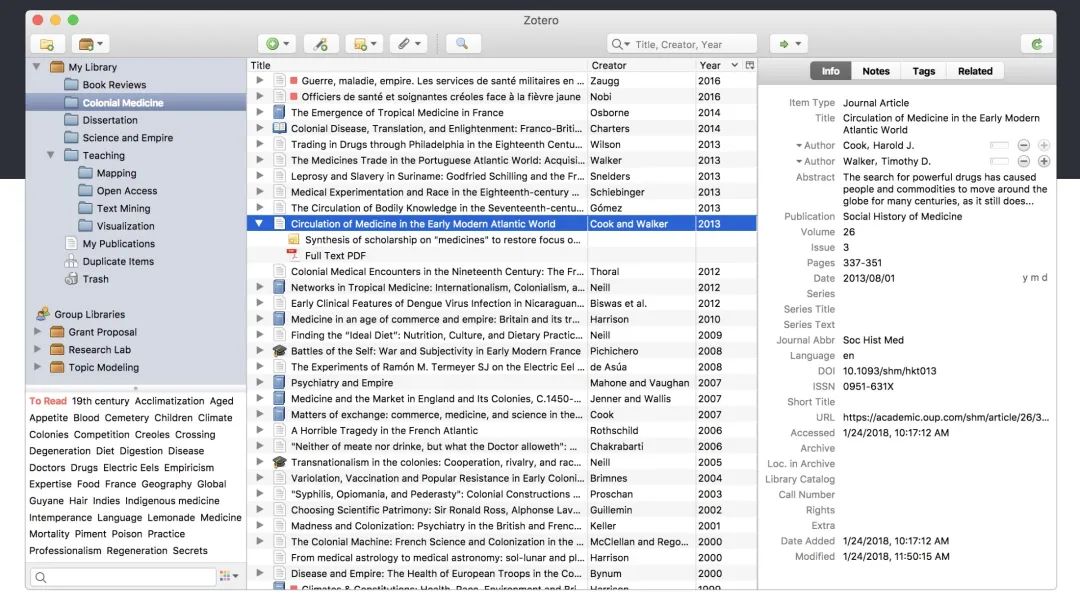1080x606 pixels.
Task: Expand the Topic Modeling group library
Action: tap(37, 367)
